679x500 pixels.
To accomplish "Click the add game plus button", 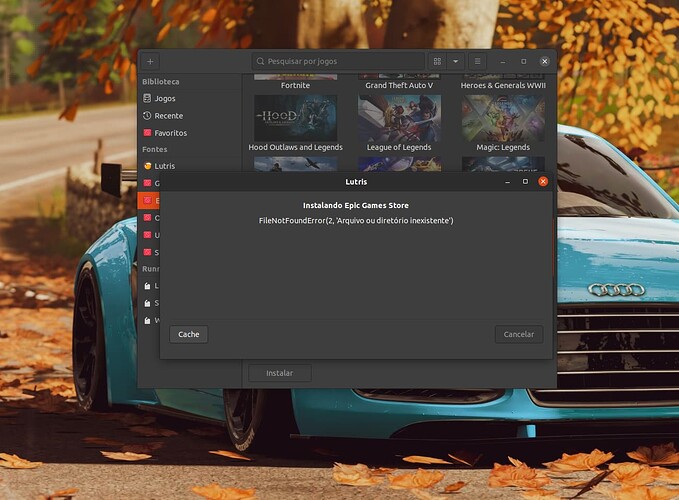I will (x=150, y=61).
